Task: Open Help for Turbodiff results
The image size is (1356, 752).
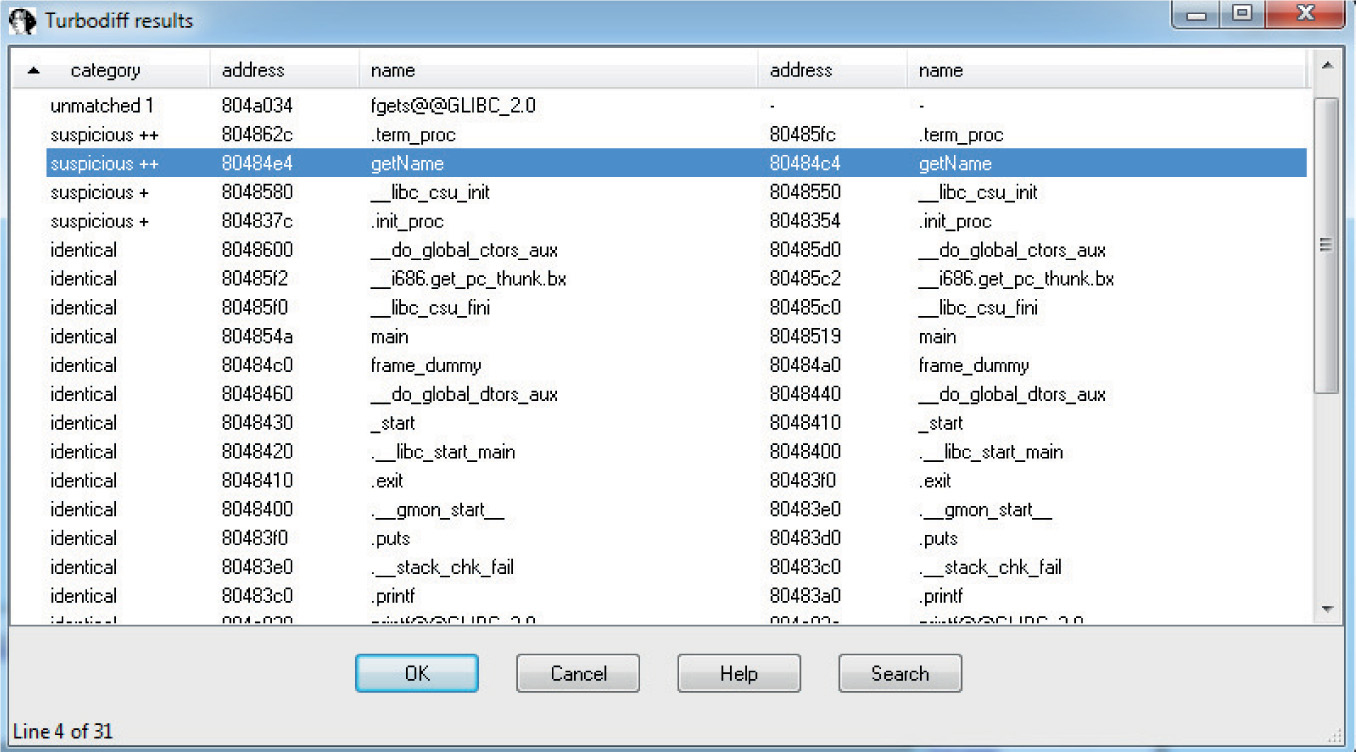Action: (x=739, y=673)
